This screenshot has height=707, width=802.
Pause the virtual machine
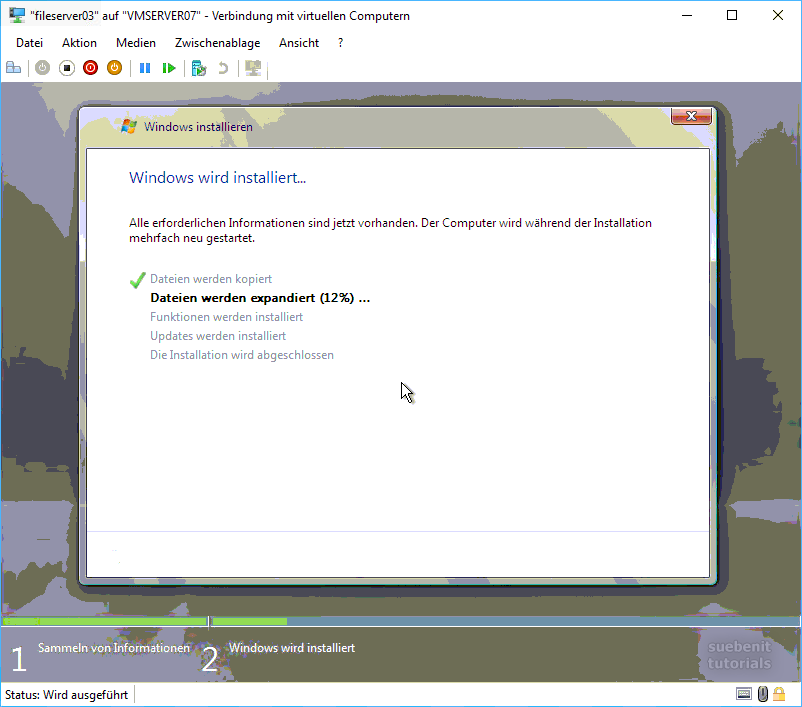[145, 68]
